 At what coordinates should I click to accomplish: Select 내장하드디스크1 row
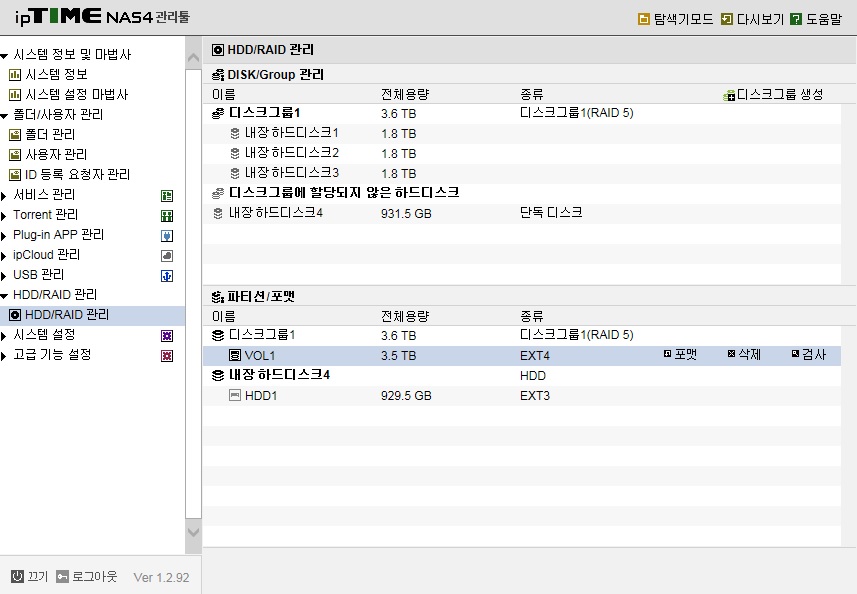522,133
